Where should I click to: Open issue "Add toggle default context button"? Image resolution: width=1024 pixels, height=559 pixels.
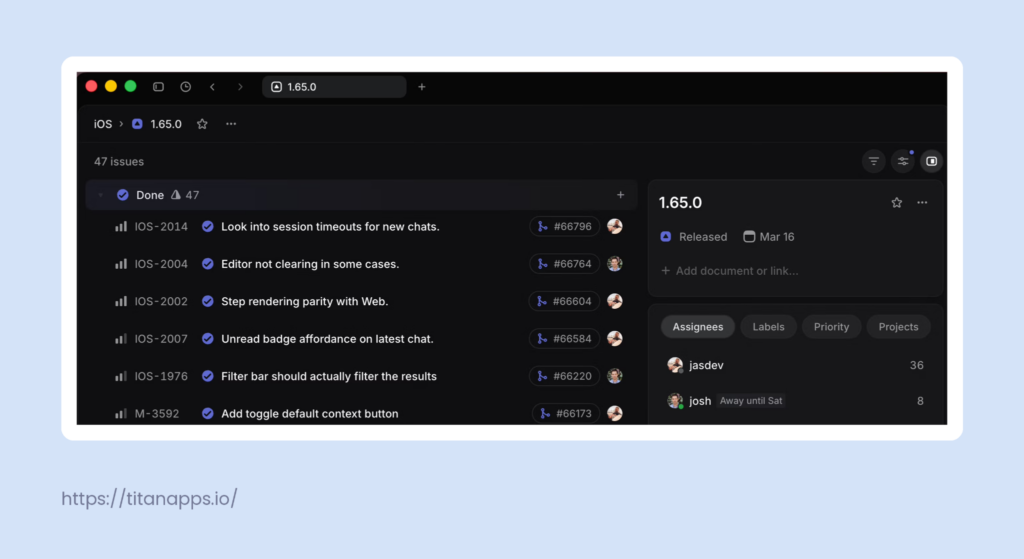310,413
